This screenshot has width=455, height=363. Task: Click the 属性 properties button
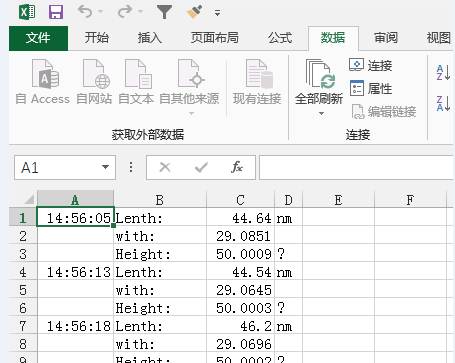[x=371, y=88]
